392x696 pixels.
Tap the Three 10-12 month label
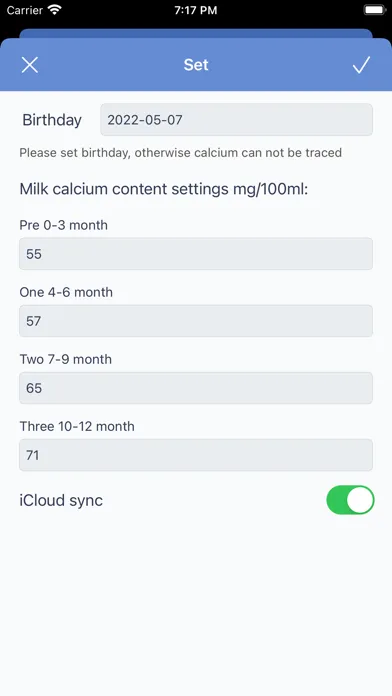tap(77, 426)
